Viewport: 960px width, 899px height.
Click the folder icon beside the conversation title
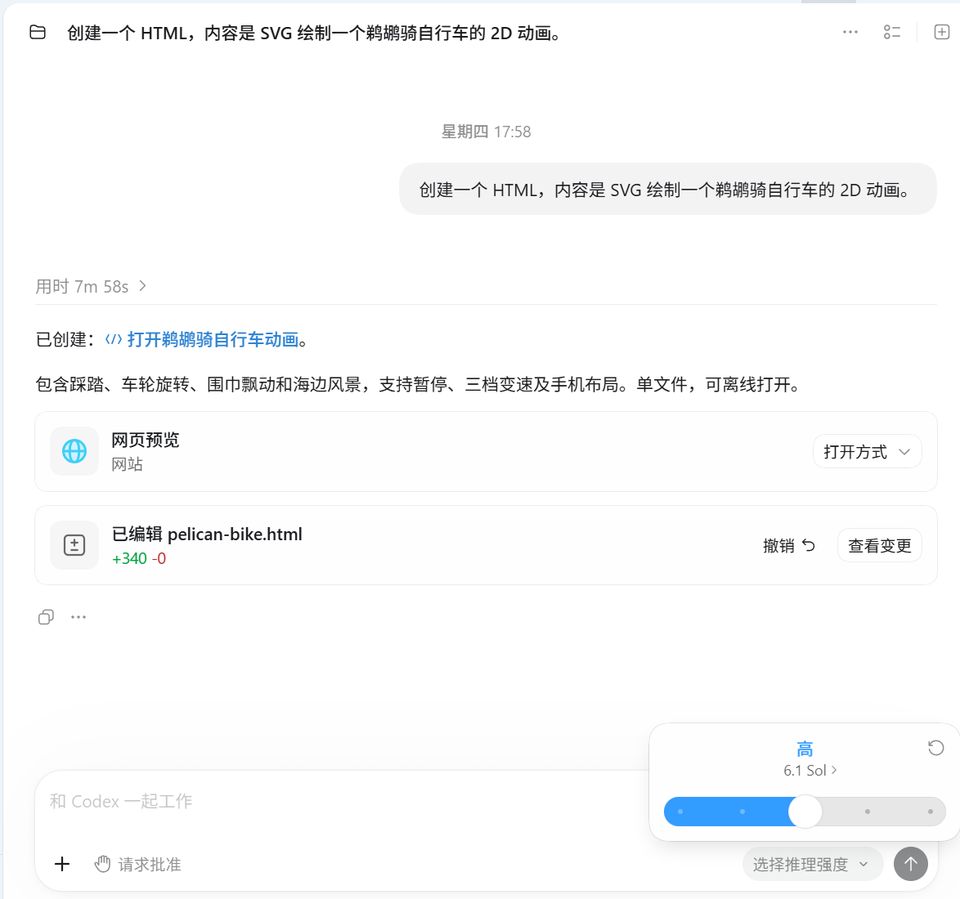click(37, 32)
